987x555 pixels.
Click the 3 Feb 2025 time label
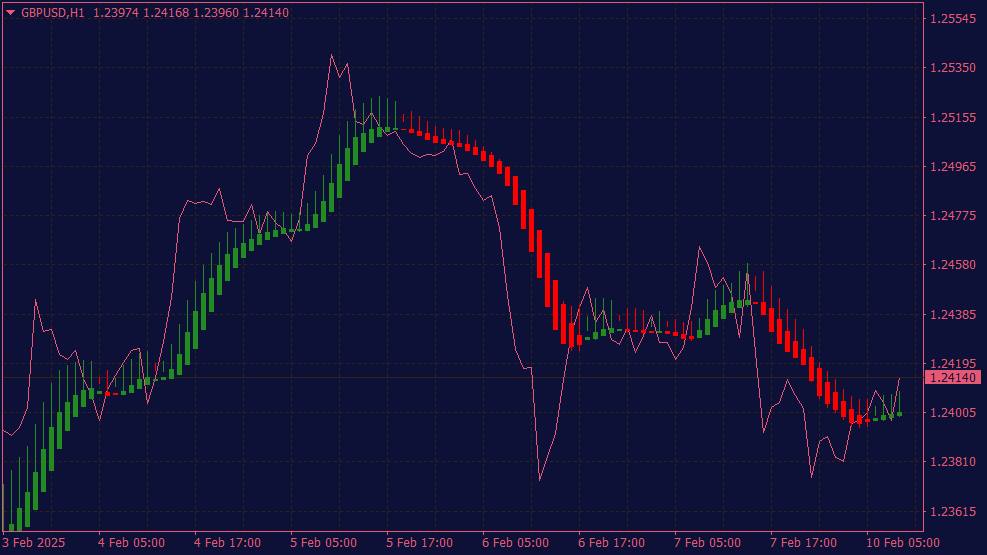point(34,542)
